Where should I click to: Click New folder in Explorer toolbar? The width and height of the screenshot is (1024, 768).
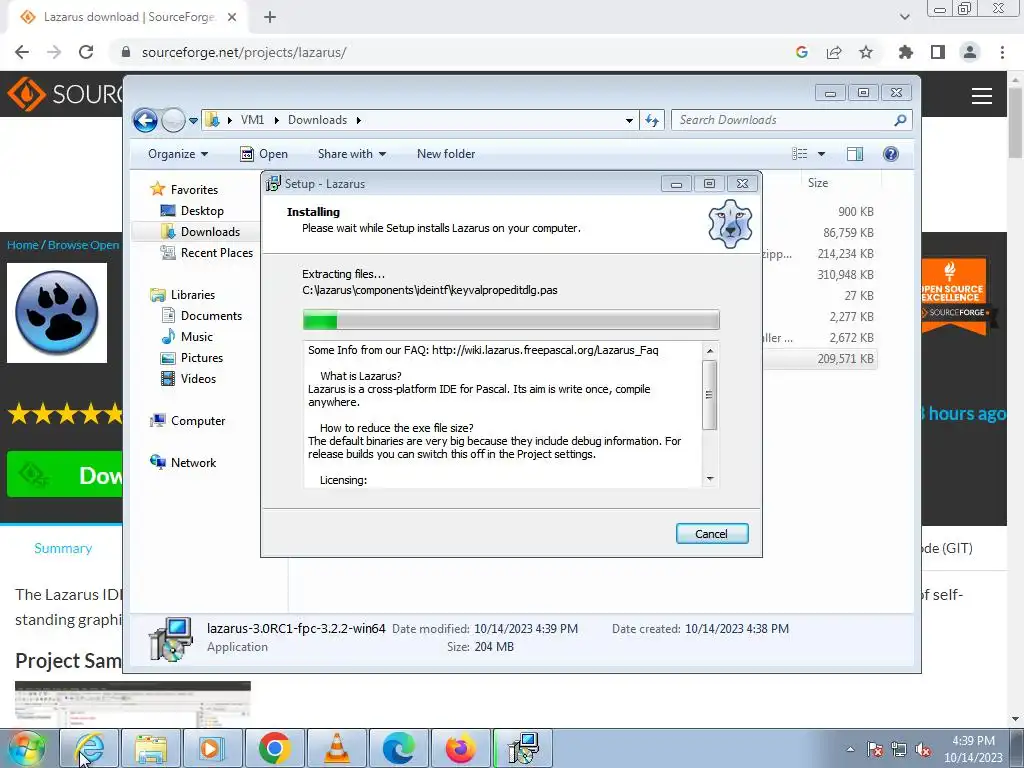click(x=446, y=154)
